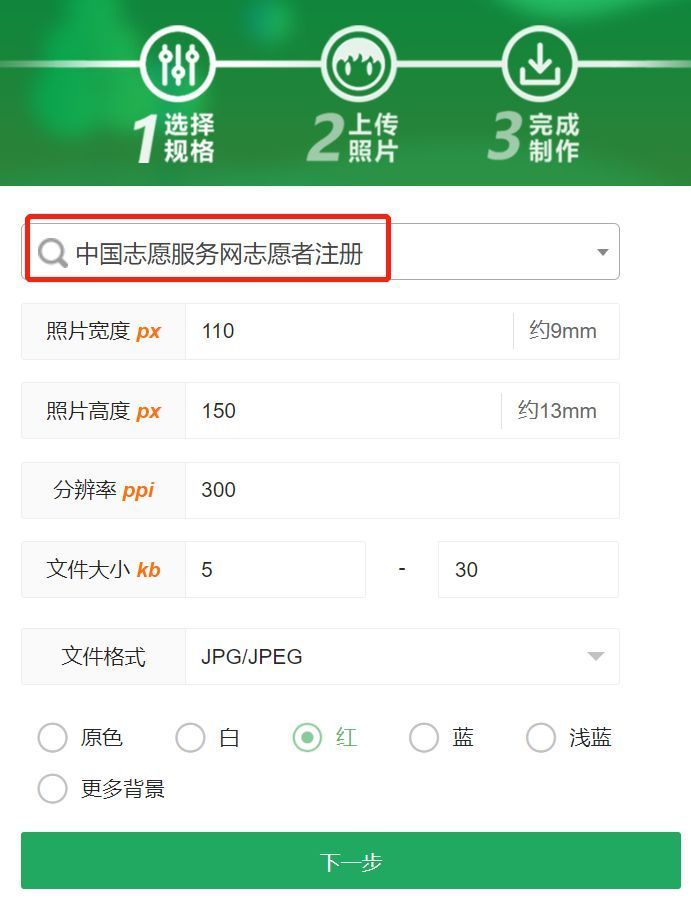Select the 原色 background radio button
The height and width of the screenshot is (911, 691).
pos(52,737)
